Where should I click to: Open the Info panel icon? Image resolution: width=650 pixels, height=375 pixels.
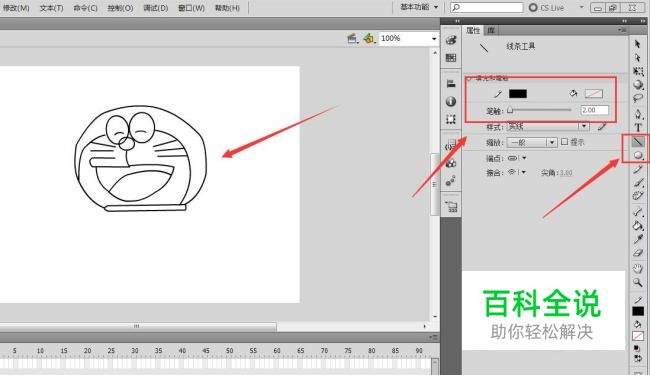pos(451,101)
